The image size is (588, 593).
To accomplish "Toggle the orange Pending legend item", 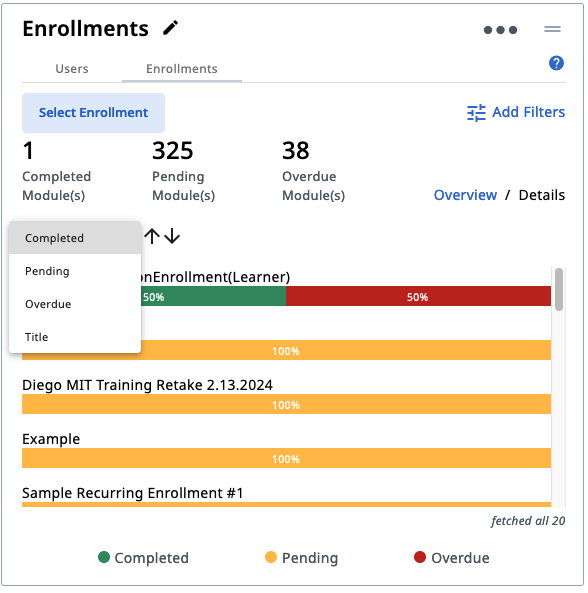I will (301, 558).
